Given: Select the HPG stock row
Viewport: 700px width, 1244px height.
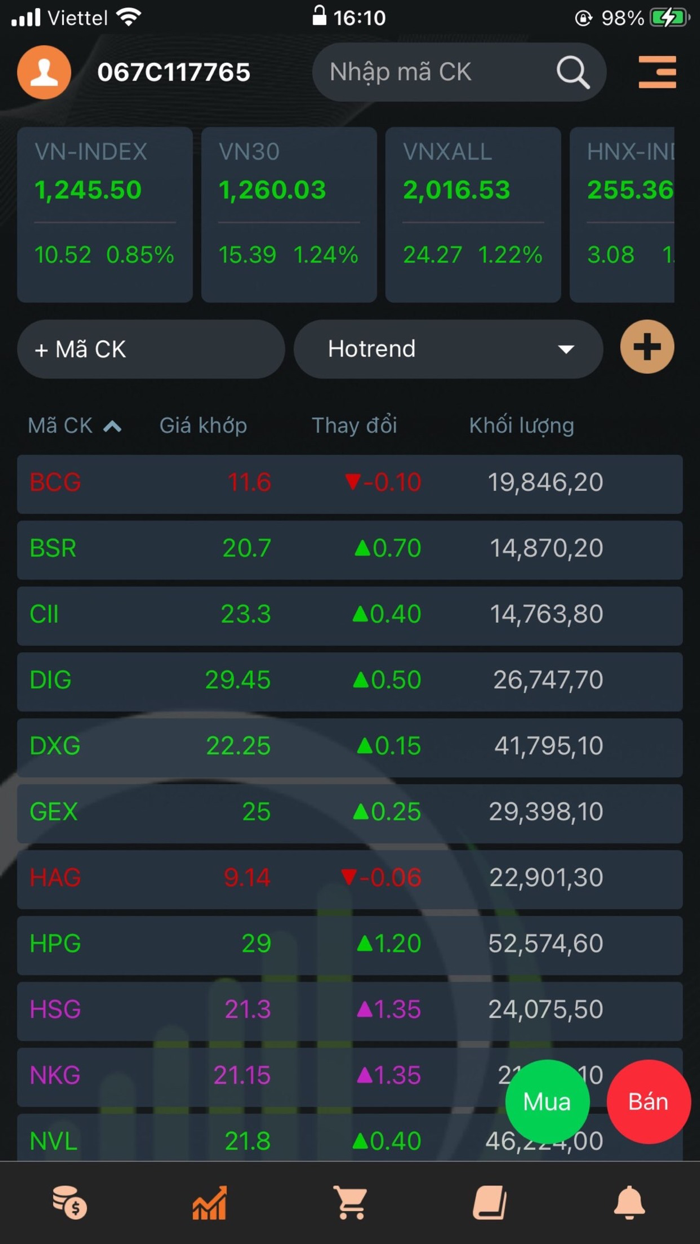Looking at the screenshot, I should [349, 944].
